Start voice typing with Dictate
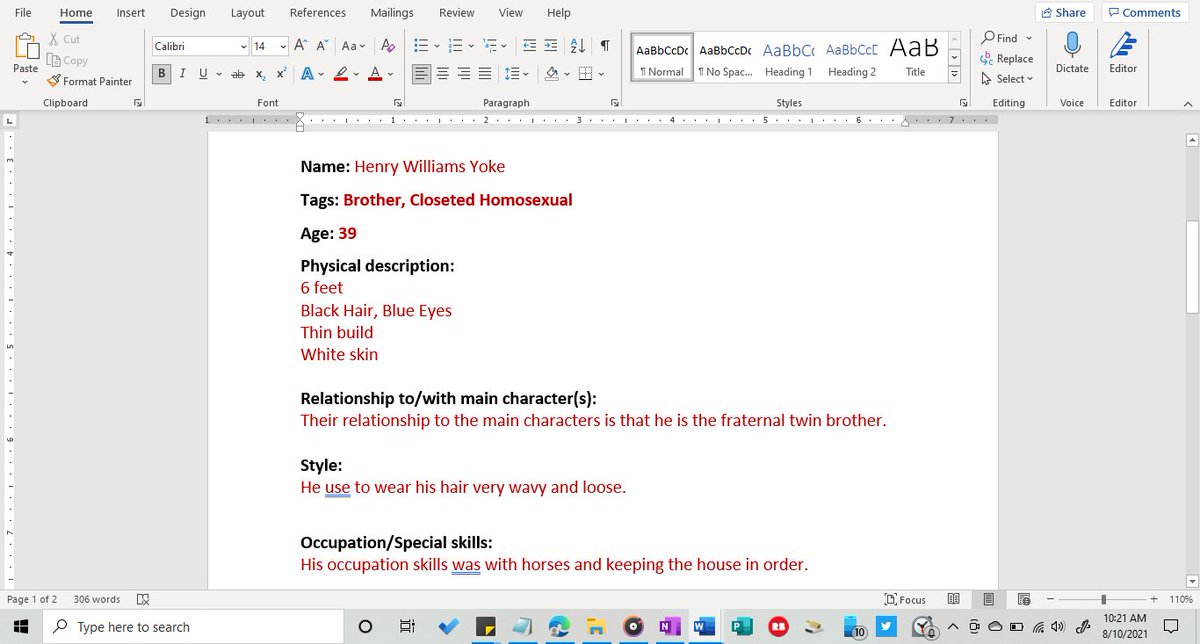The image size is (1200, 644). coord(1071,52)
